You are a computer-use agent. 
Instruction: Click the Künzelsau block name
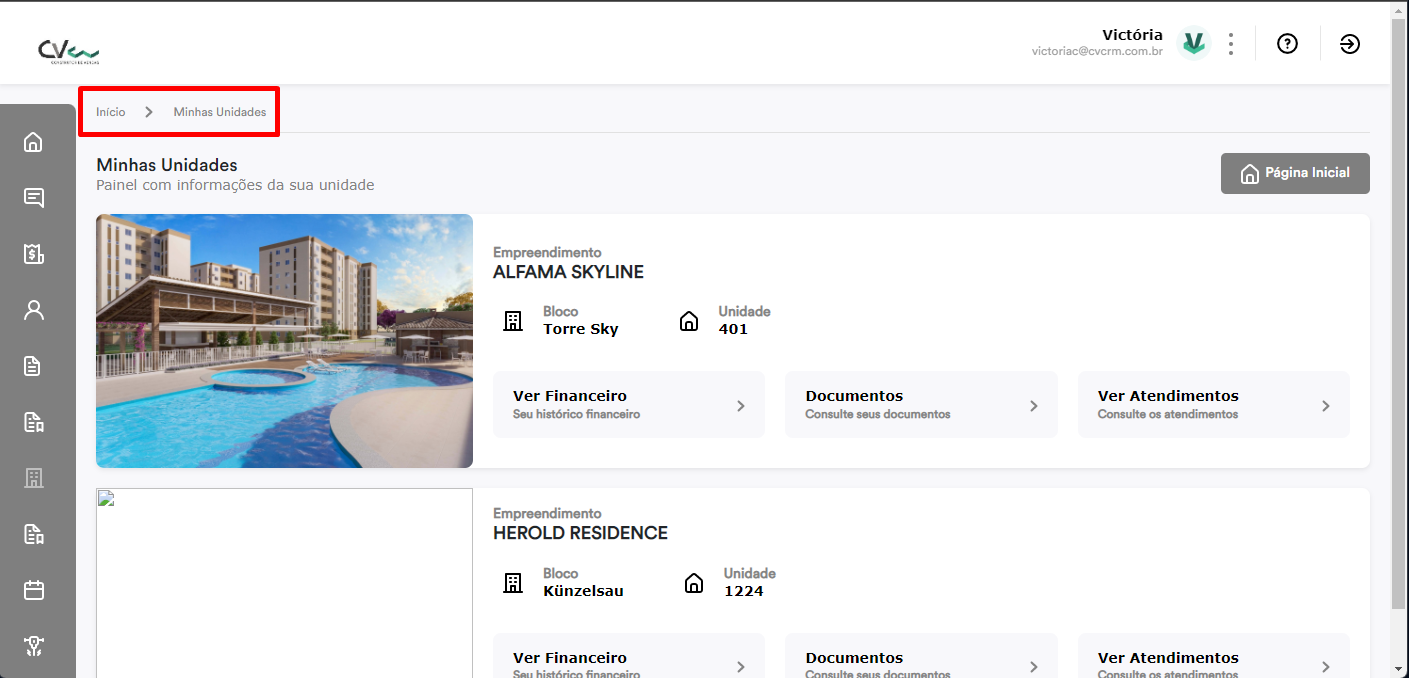click(583, 591)
